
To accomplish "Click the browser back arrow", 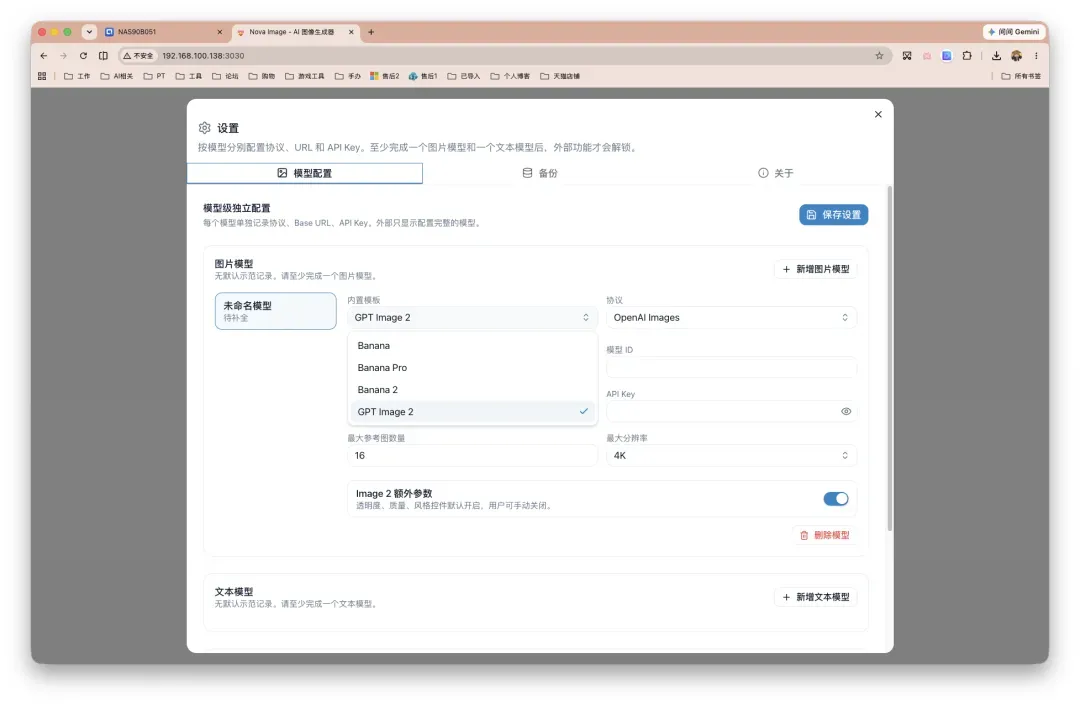I will click(44, 56).
